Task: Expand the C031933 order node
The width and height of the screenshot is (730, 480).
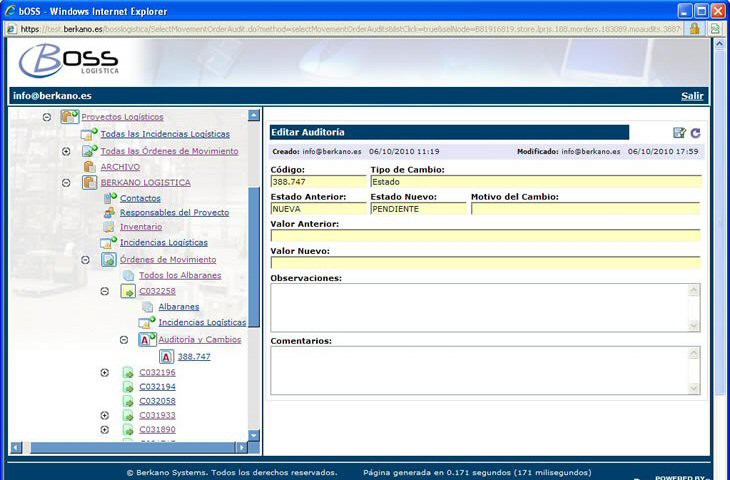Action: pyautogui.click(x=105, y=415)
